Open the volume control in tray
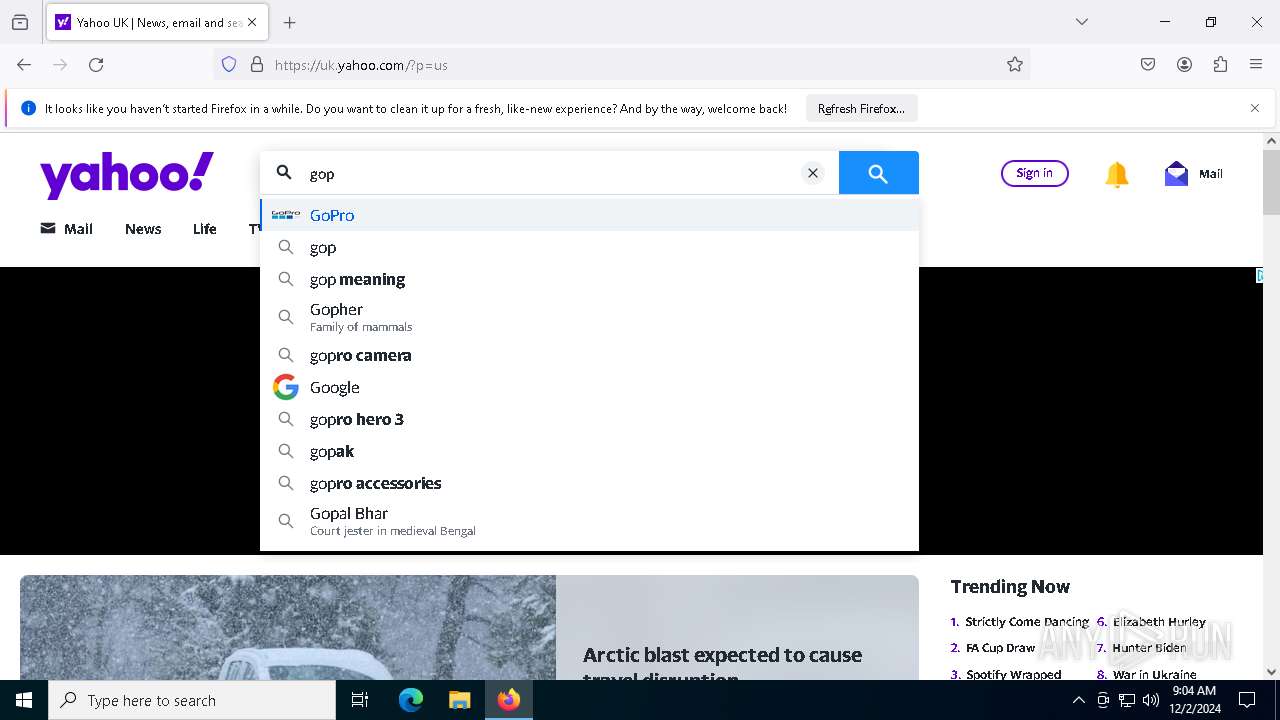Screen dimensions: 1280x720 tap(1151, 700)
